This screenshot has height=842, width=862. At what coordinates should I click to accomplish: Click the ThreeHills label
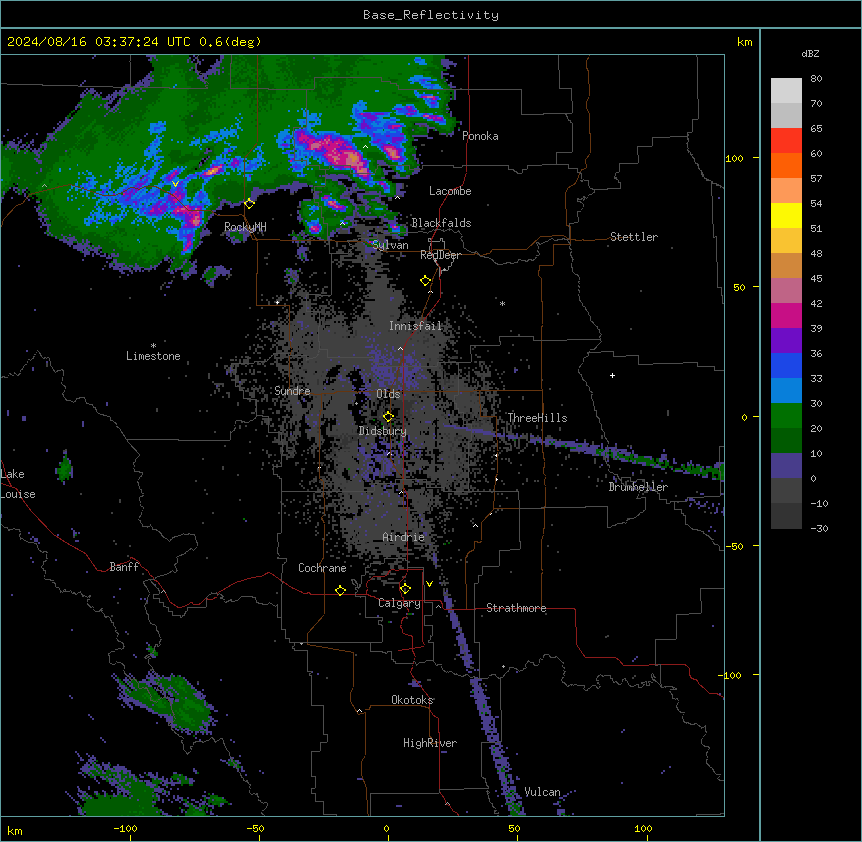coord(537,418)
